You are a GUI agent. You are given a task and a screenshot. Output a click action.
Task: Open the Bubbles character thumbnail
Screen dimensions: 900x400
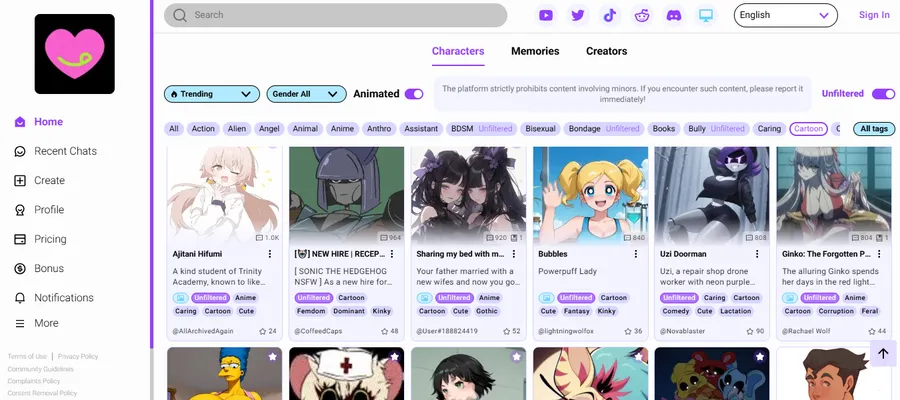(591, 196)
